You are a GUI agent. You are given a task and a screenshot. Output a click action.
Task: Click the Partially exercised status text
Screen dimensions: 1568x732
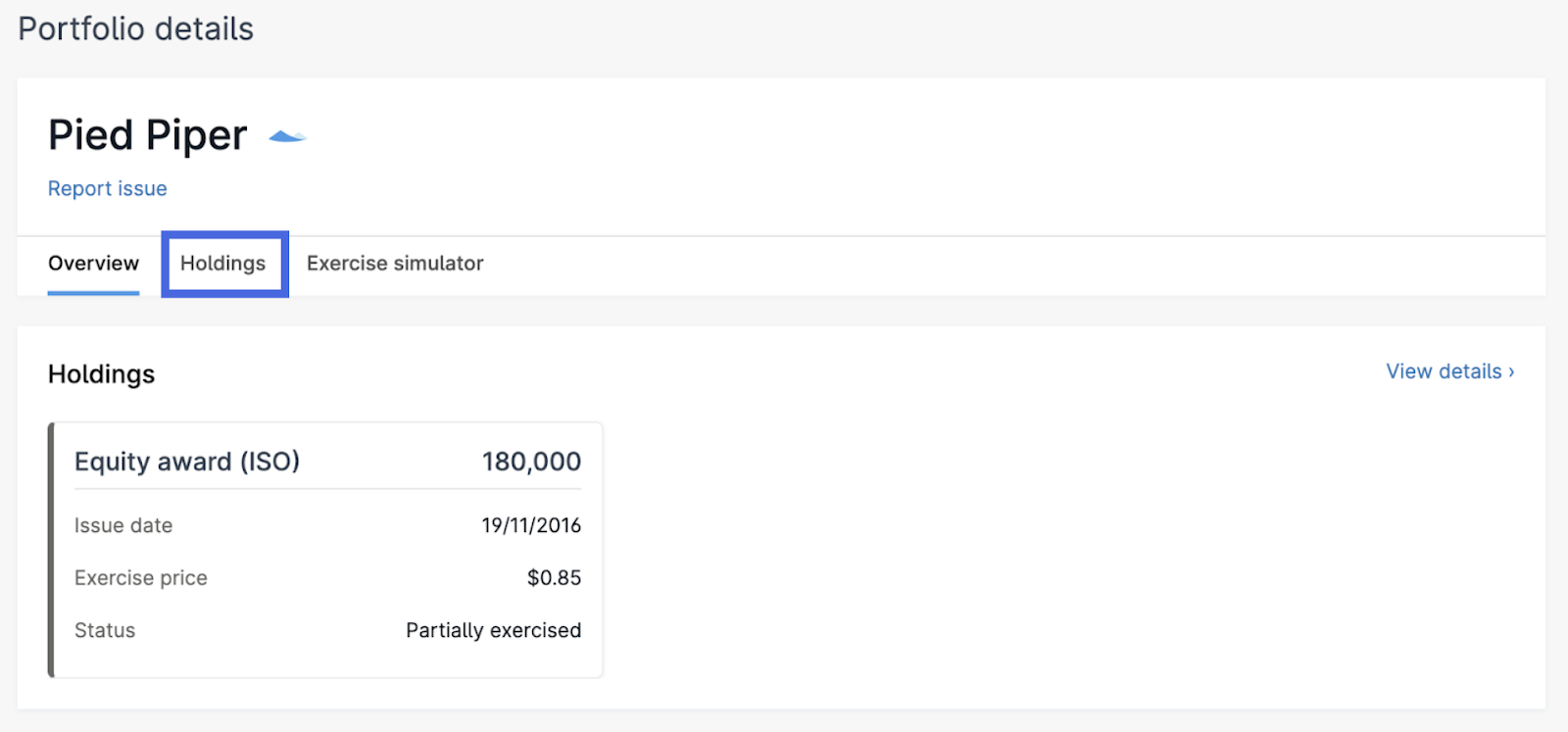pyautogui.click(x=493, y=630)
